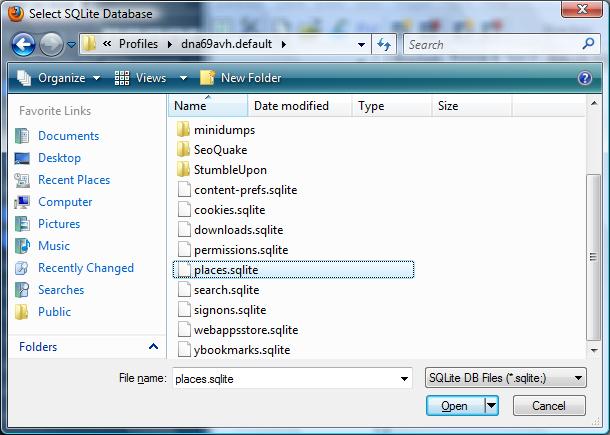This screenshot has height=435, width=610.
Task: Open the Views menu
Action: pyautogui.click(x=140, y=78)
